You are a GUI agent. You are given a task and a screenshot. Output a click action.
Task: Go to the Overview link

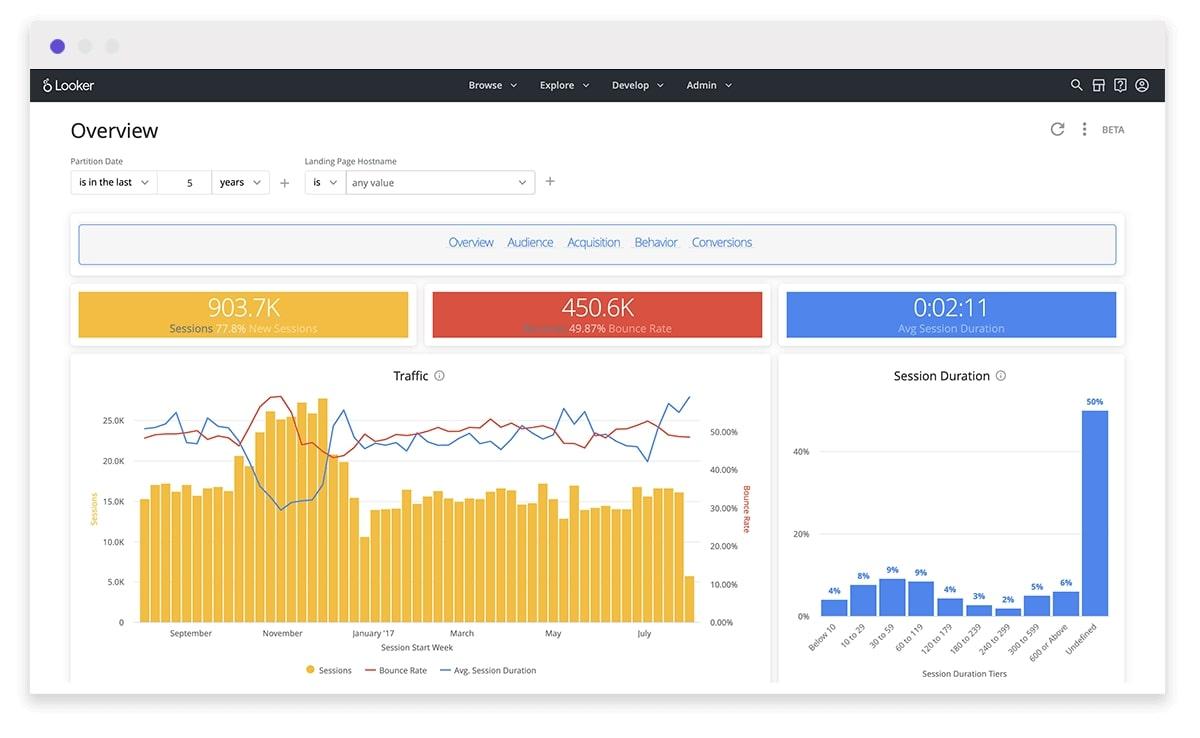click(x=471, y=243)
